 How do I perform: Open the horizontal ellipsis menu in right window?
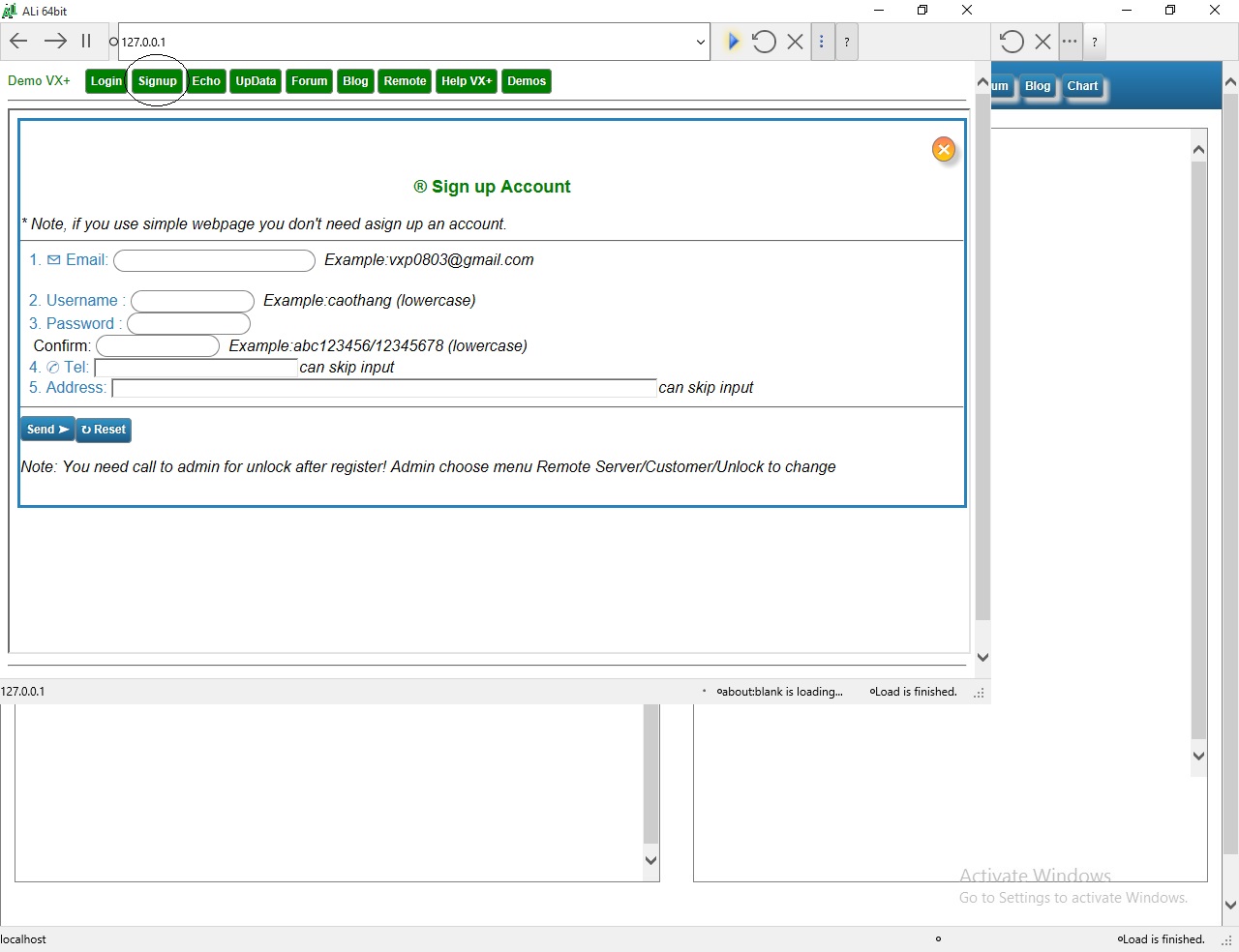click(x=1069, y=42)
